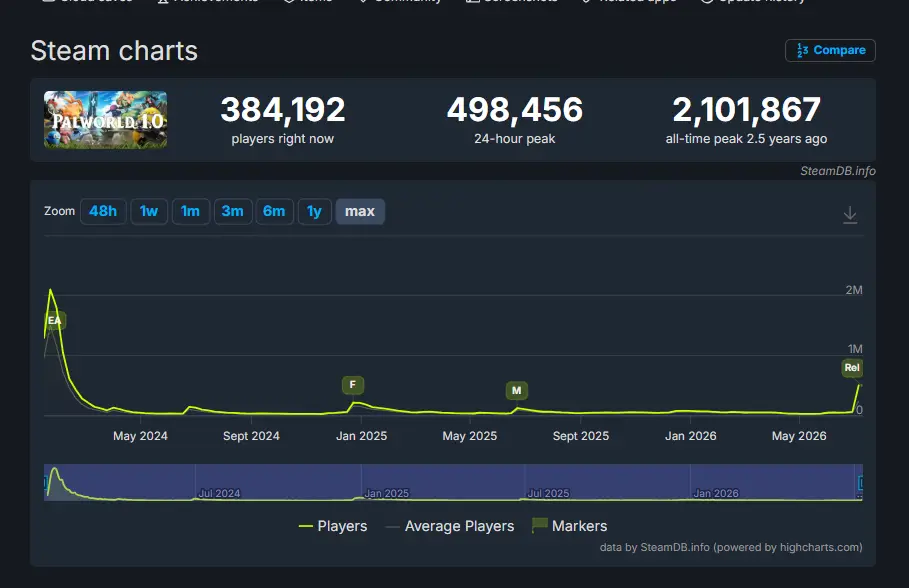
Task: Click the M chart marker
Action: pos(517,391)
